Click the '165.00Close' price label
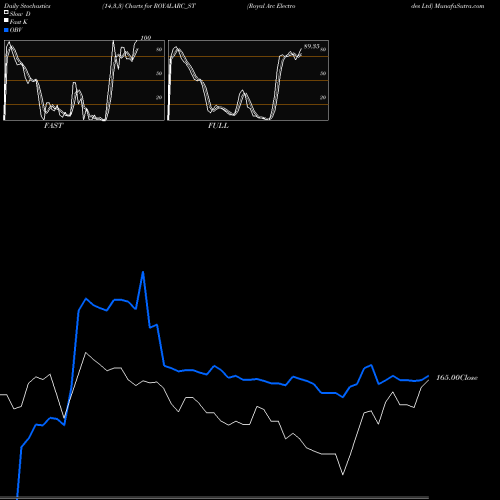500x500 pixels. (x=457, y=378)
